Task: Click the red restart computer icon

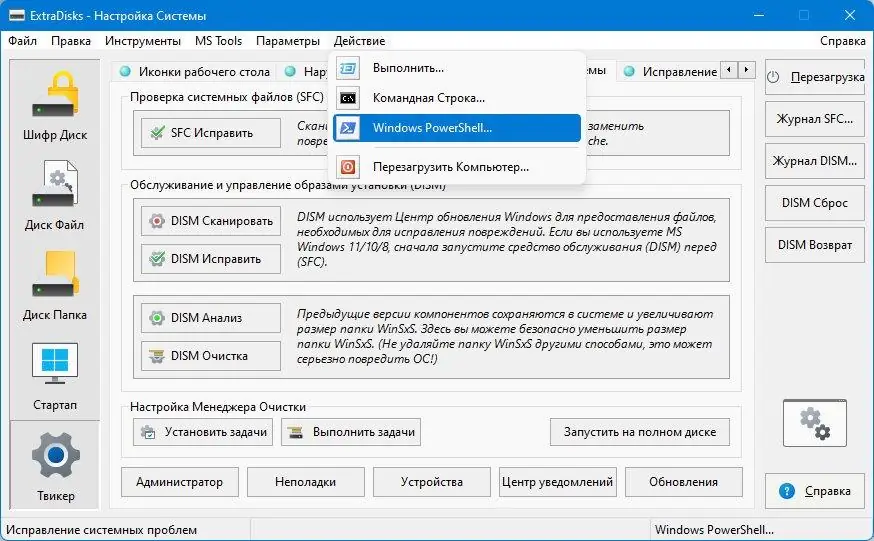Action: coord(348,167)
